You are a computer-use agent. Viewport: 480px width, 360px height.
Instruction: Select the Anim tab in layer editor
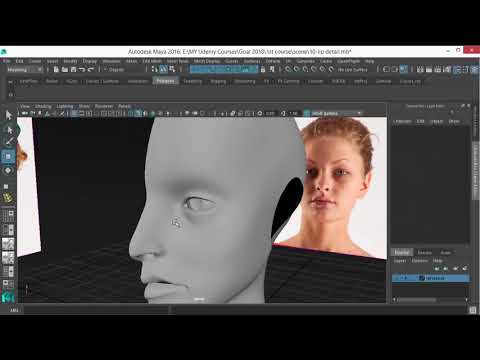tap(445, 252)
